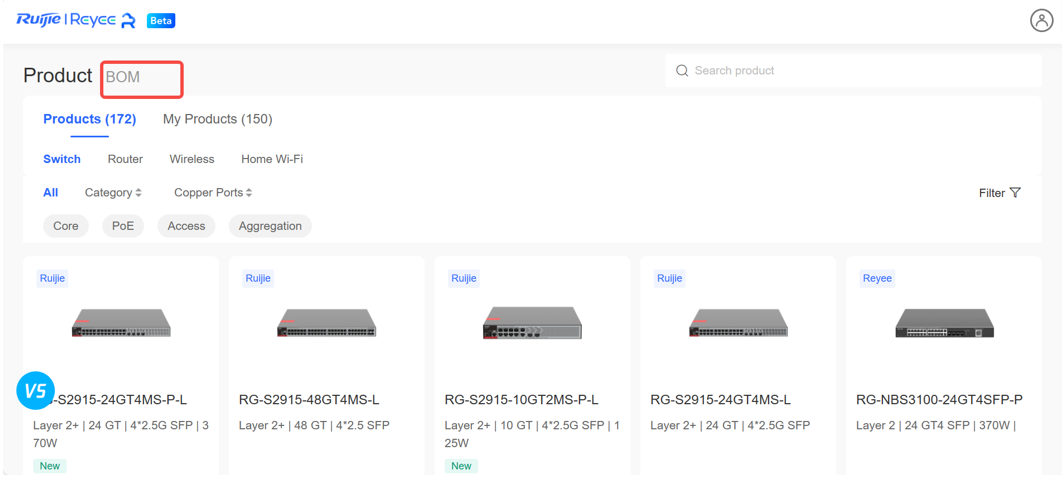Open the user account profile icon
This screenshot has height=486, width=1062.
click(x=1041, y=21)
